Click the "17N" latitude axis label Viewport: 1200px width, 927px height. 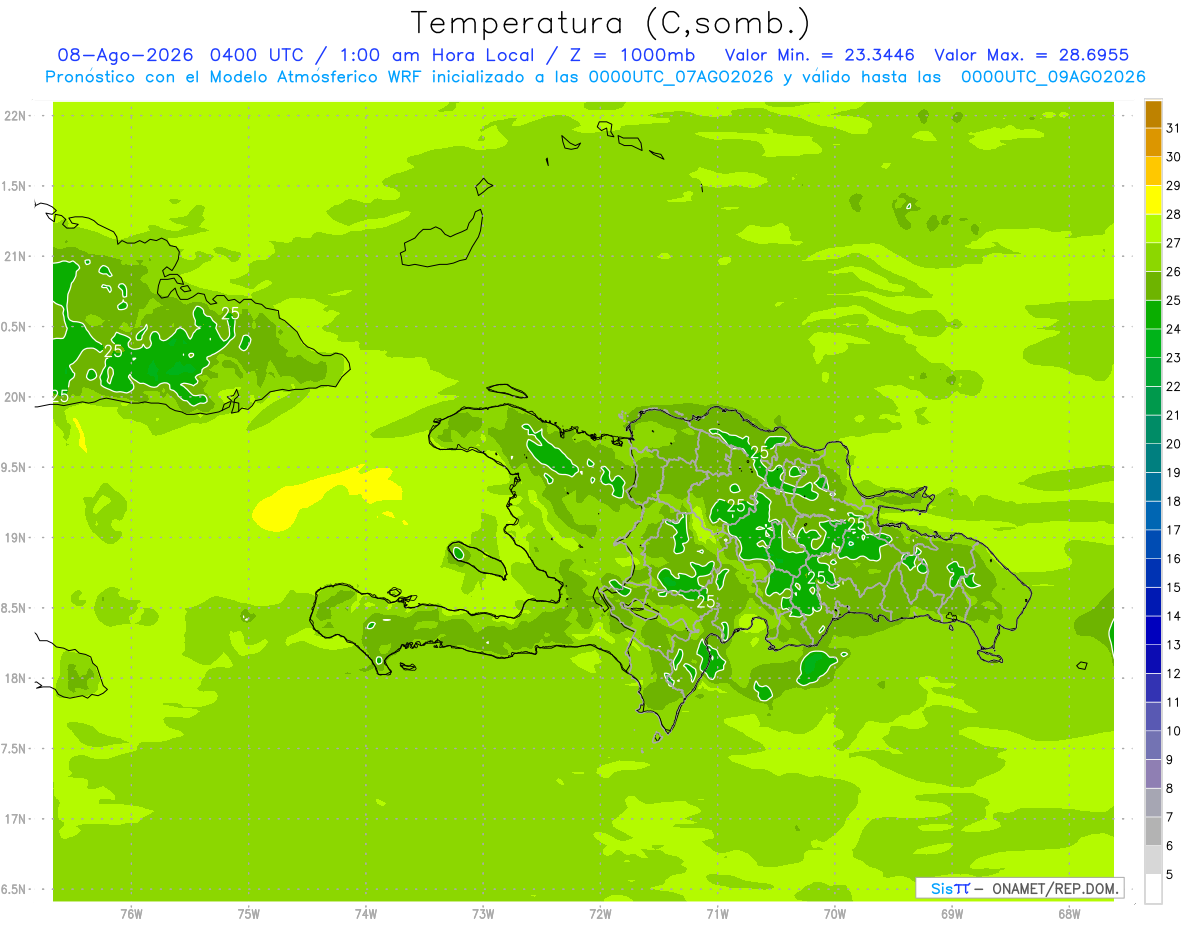click(17, 819)
